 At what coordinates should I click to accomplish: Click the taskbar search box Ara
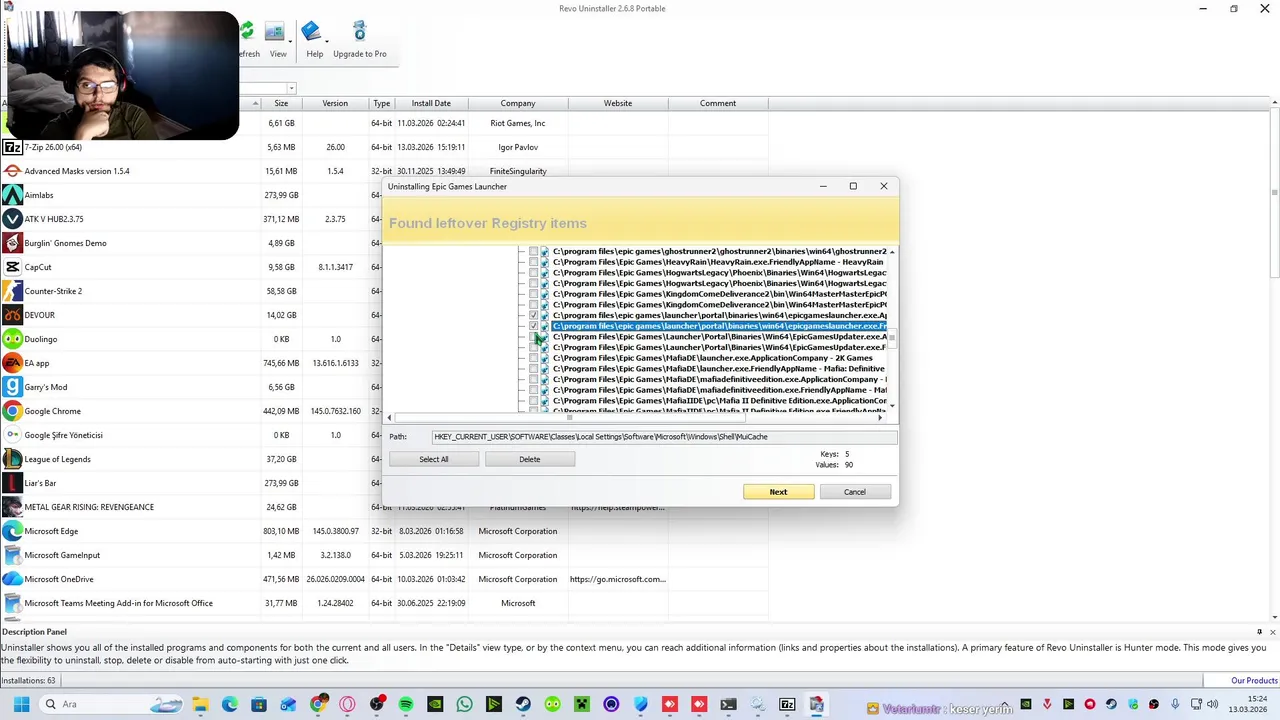click(109, 704)
